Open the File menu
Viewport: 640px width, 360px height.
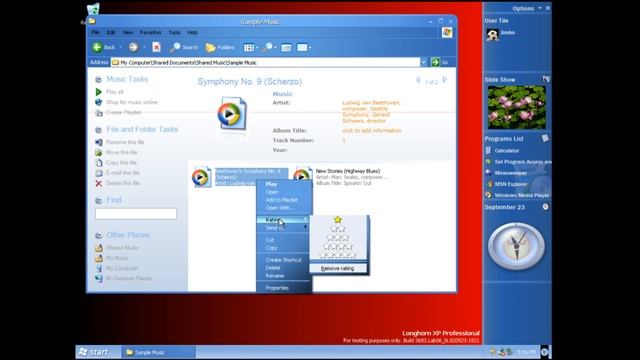[96, 32]
